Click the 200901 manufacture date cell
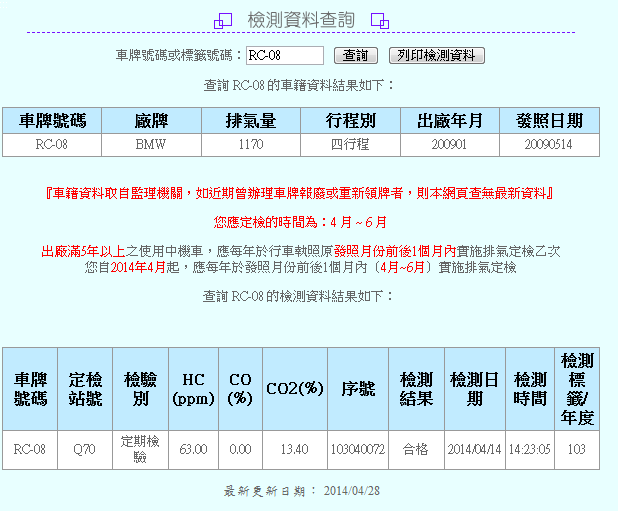The image size is (618, 511). [450, 145]
